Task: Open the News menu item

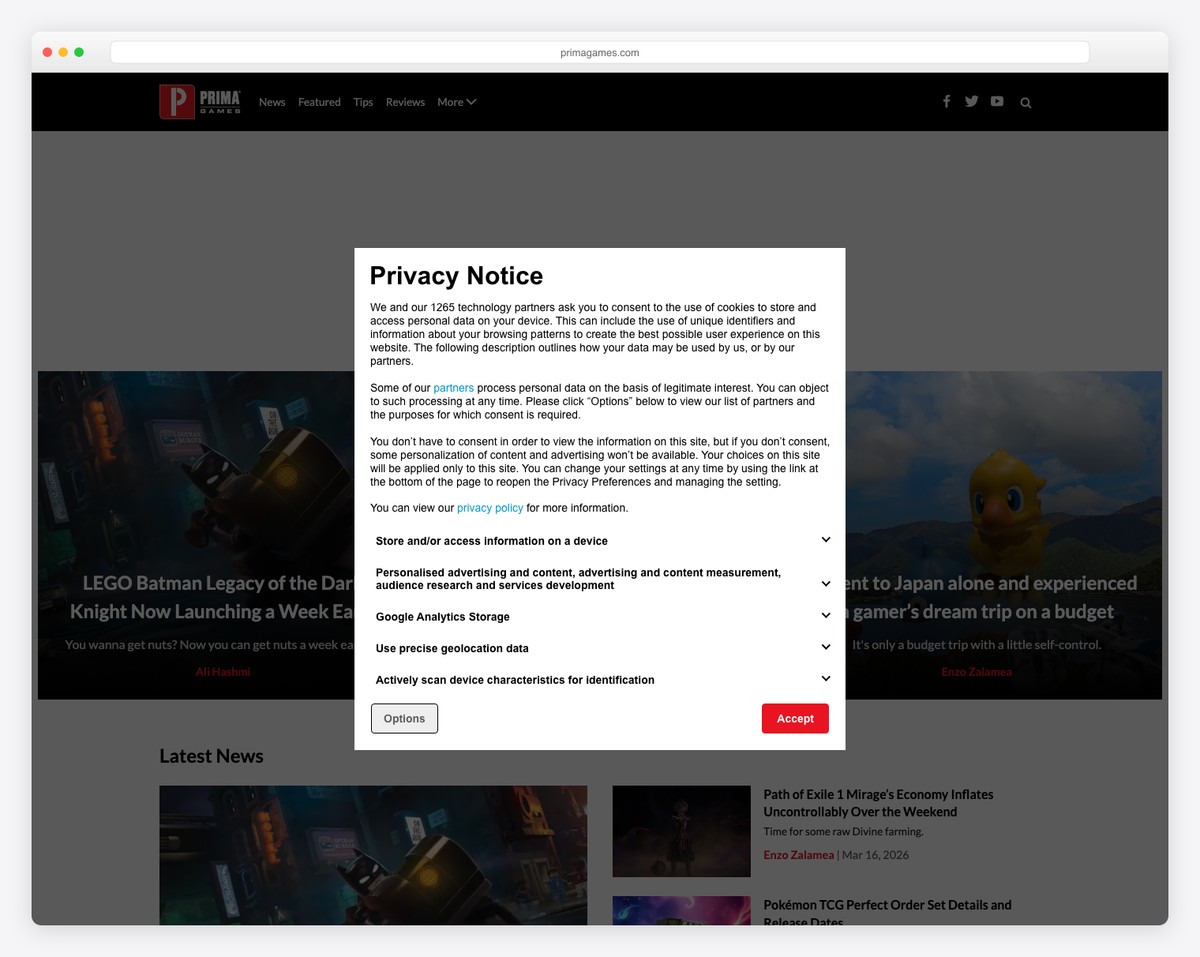Action: coord(272,102)
